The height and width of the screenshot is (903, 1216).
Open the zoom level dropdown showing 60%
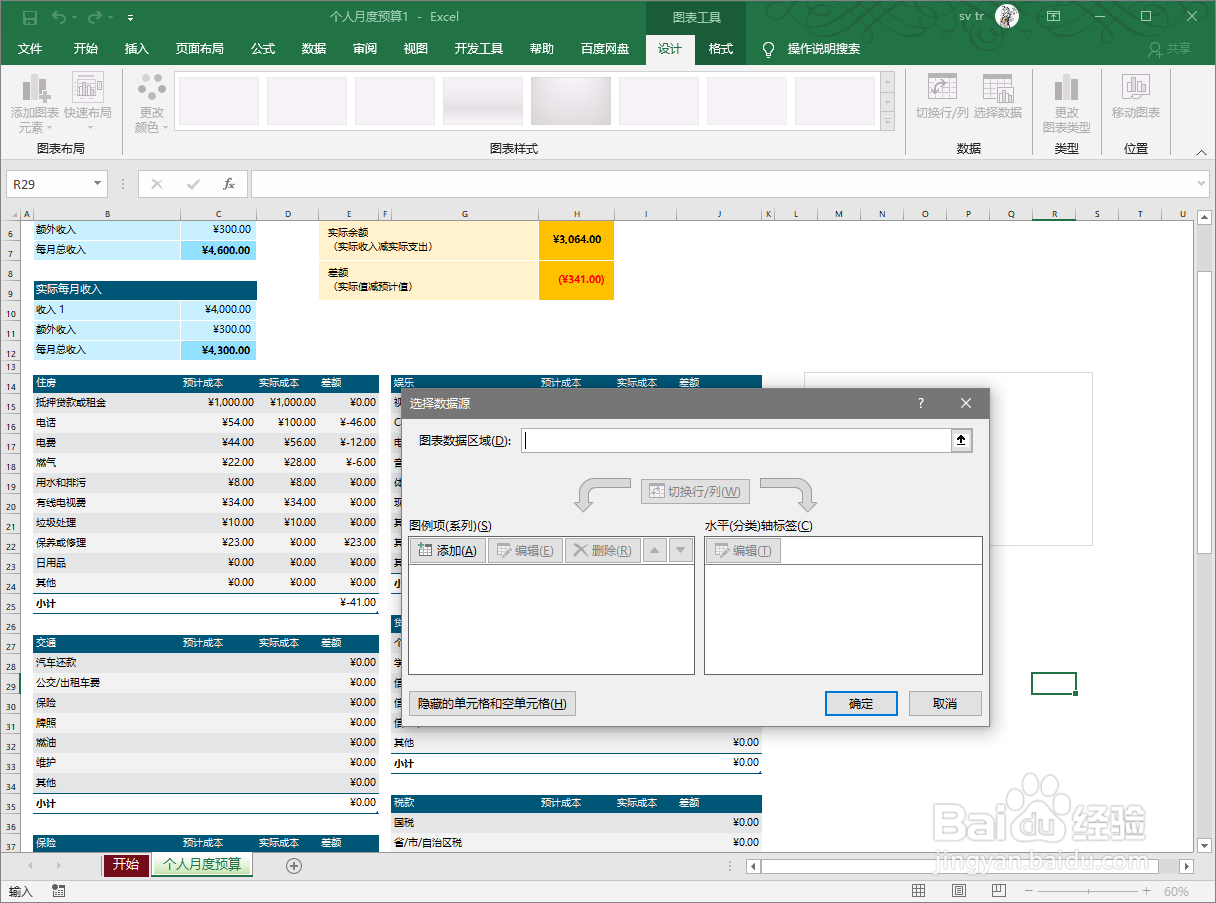tap(1177, 890)
